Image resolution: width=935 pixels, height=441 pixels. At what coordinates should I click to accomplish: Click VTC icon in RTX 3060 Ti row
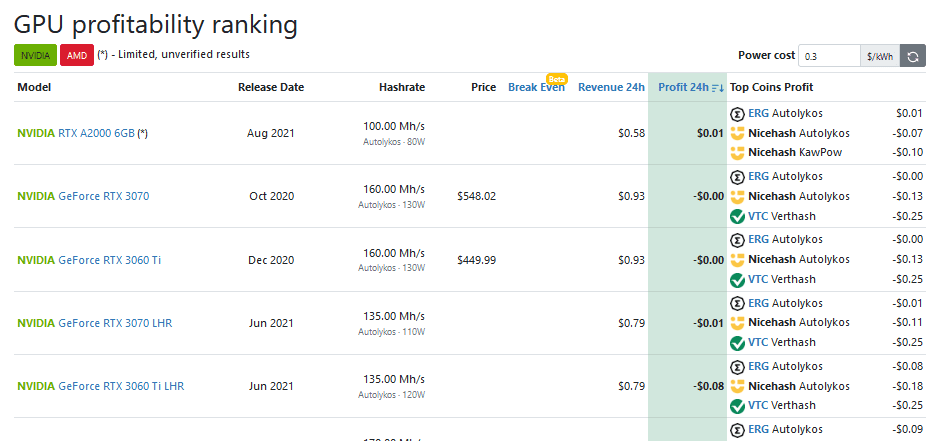click(x=738, y=280)
